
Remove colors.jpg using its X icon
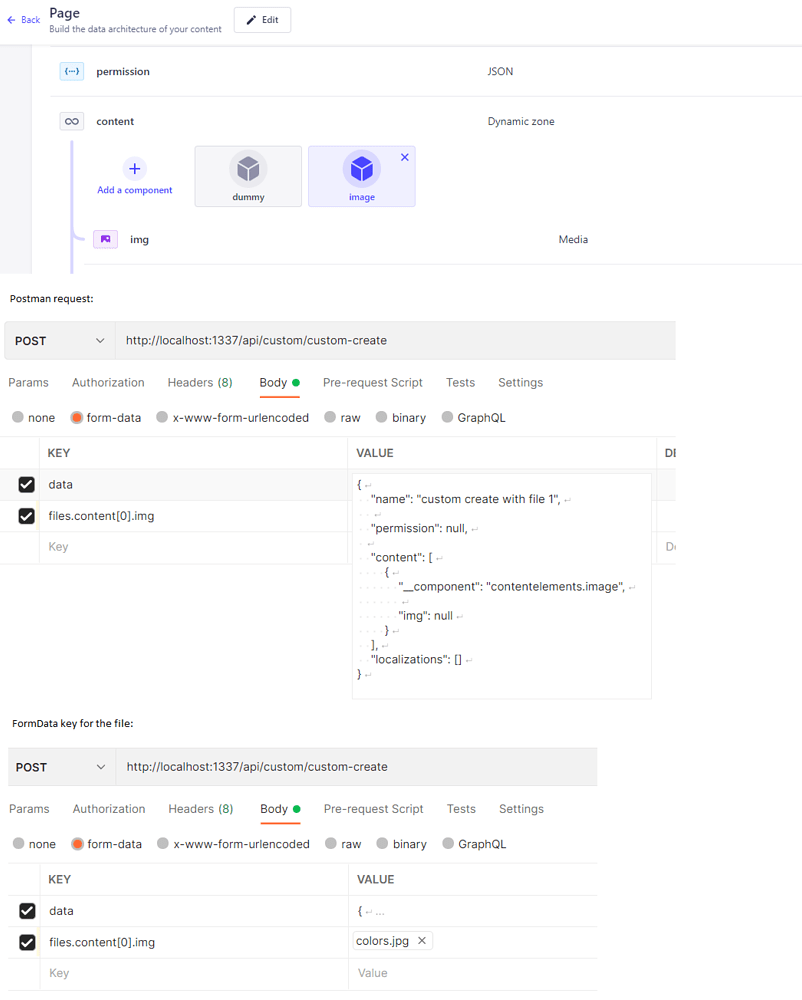coord(421,941)
